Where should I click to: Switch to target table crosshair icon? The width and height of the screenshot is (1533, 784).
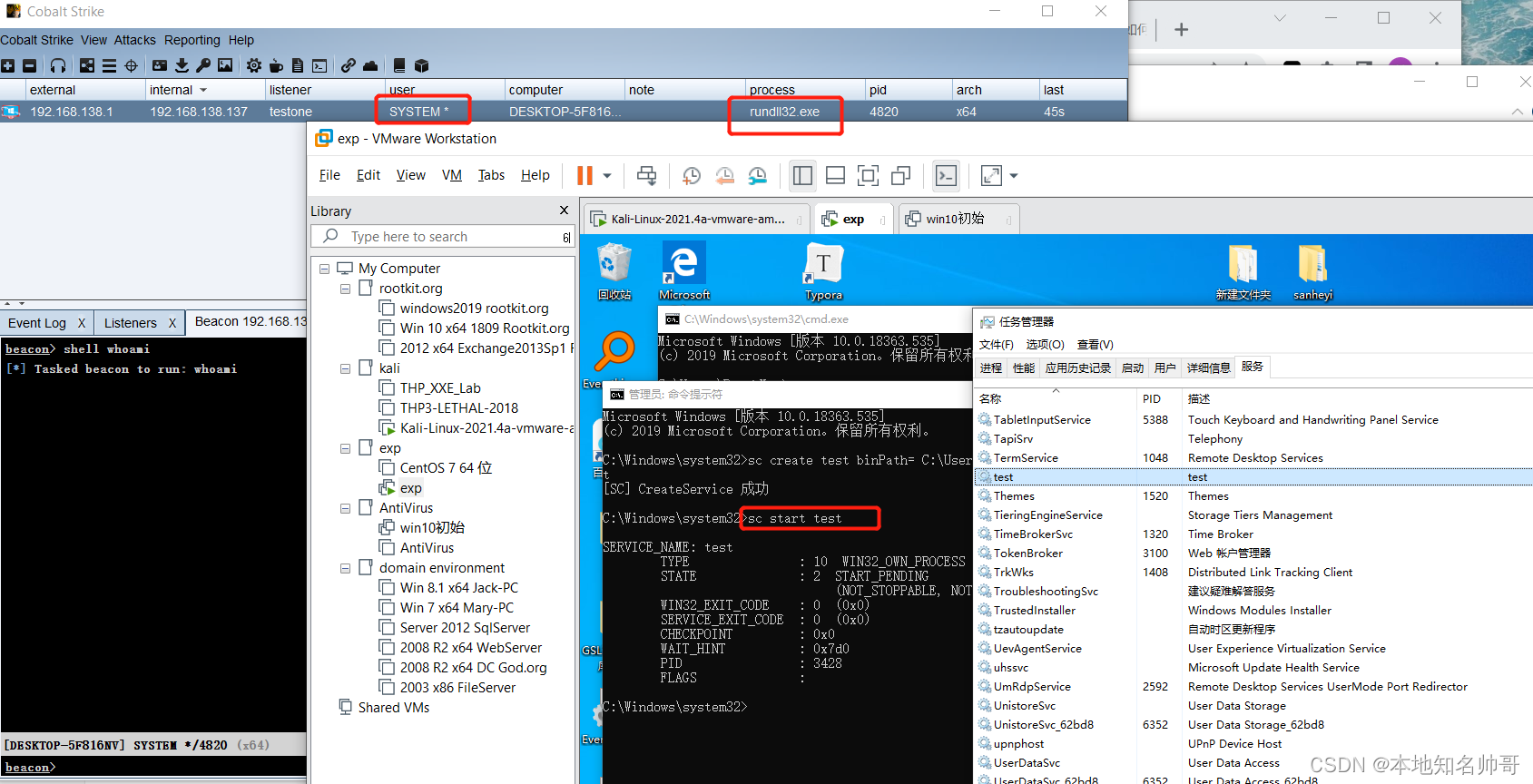pos(131,65)
